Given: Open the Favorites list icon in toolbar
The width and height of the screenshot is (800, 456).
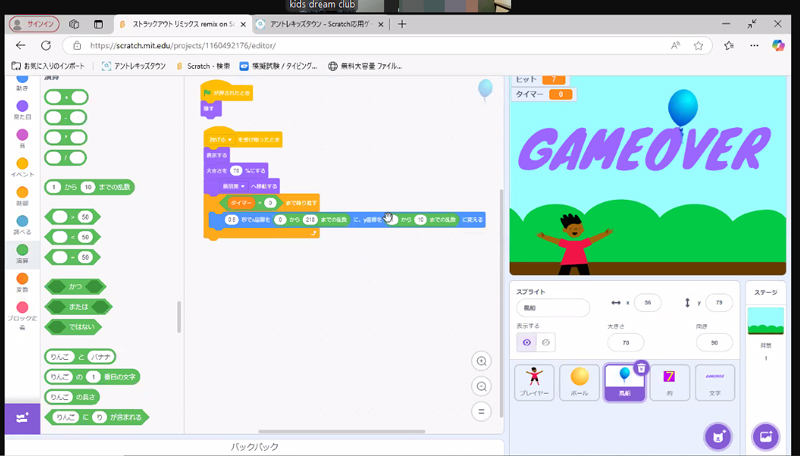Looking at the screenshot, I should [729, 45].
